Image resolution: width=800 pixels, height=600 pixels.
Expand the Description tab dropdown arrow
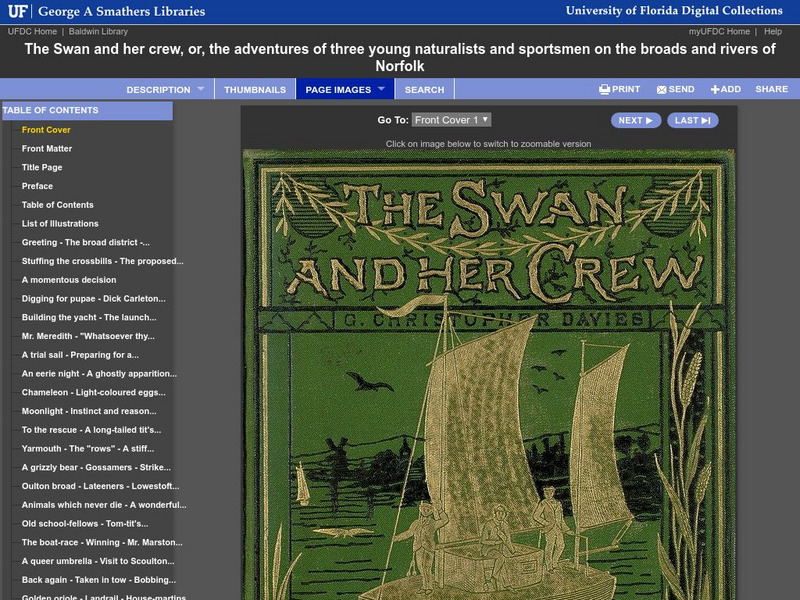[201, 89]
